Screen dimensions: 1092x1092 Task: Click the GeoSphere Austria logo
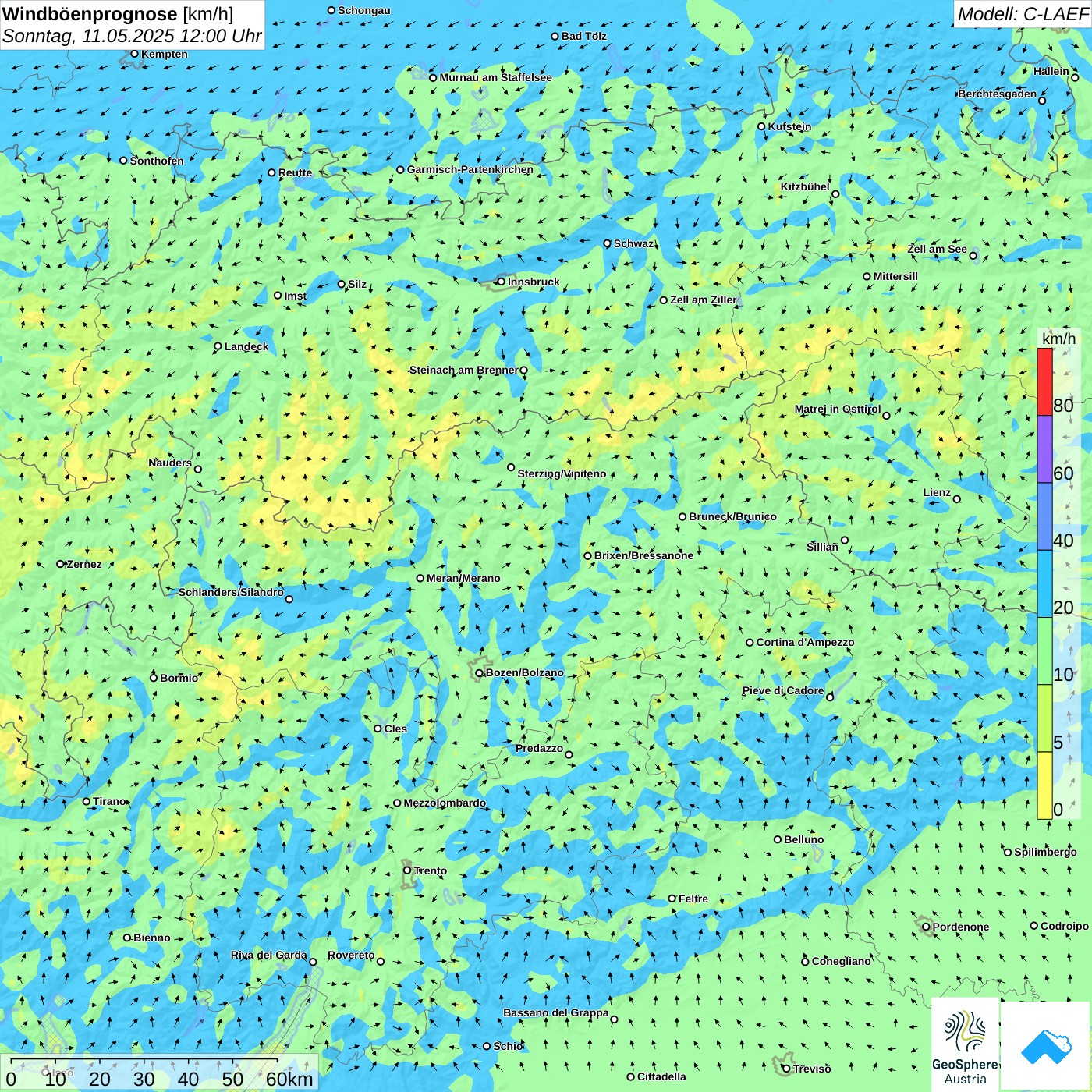pos(965,1045)
